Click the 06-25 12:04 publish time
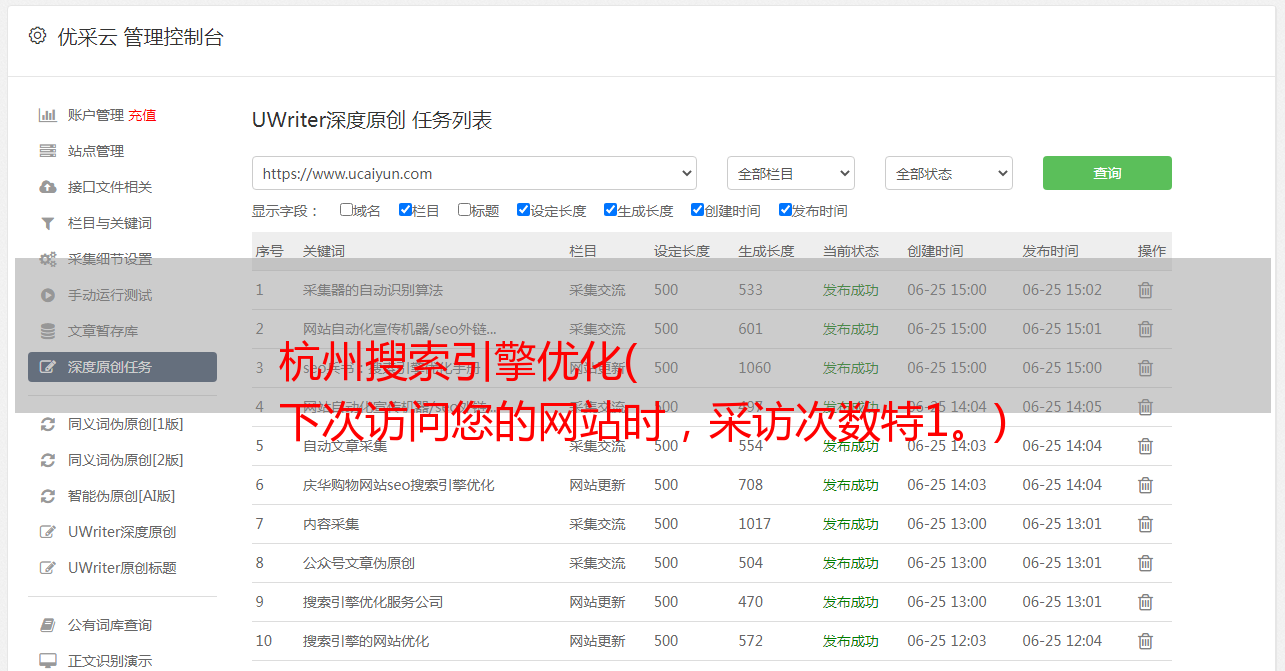The width and height of the screenshot is (1285, 671). (x=1062, y=641)
